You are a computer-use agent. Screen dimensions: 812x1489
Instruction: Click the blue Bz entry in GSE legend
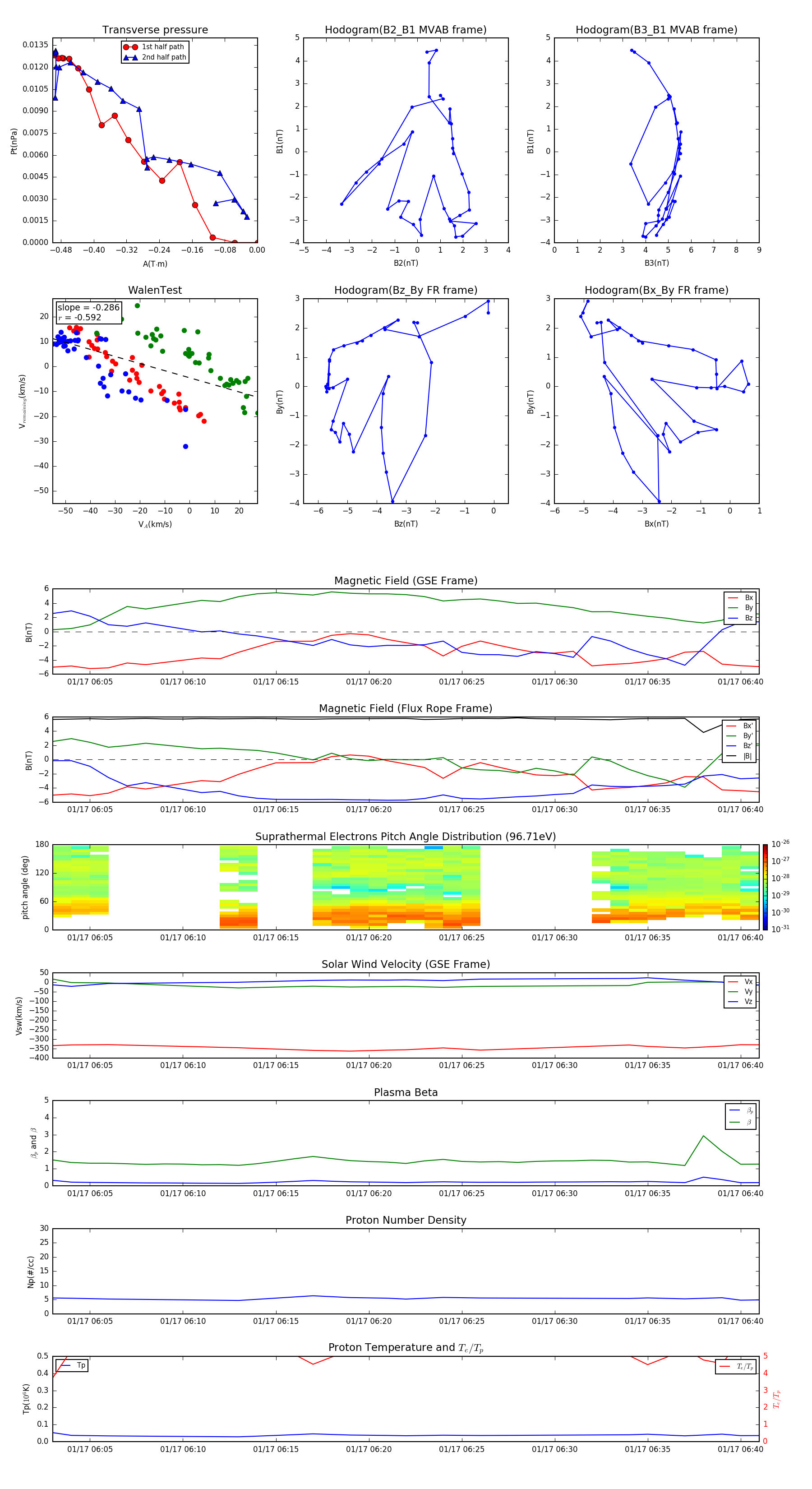click(x=740, y=618)
